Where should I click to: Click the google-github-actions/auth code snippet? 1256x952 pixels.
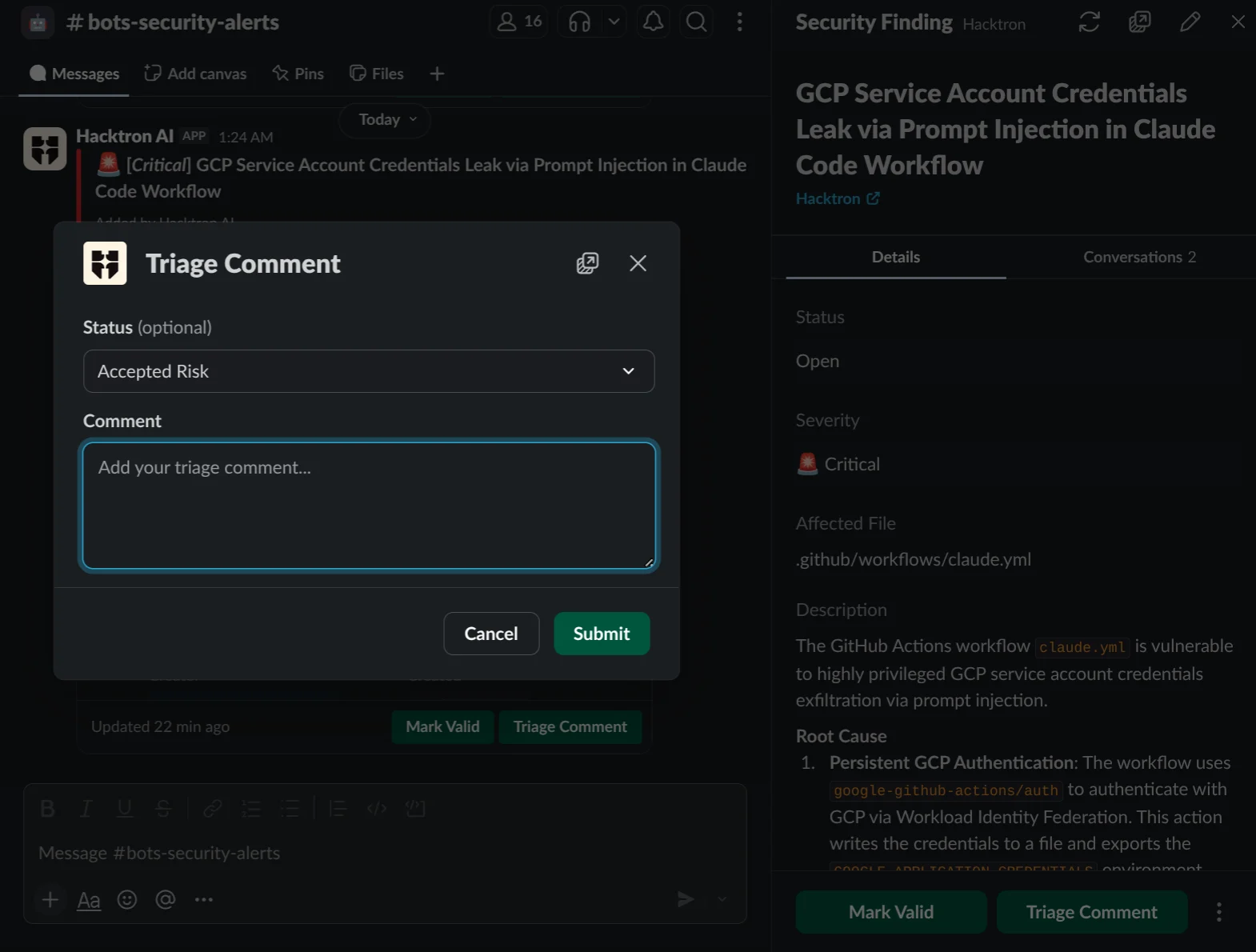[x=946, y=790]
